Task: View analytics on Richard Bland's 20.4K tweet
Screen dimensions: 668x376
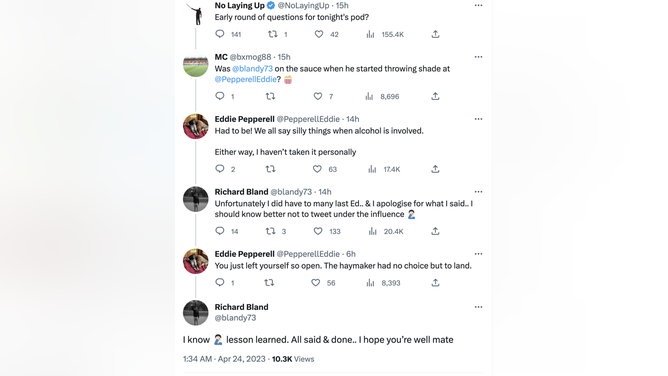Action: [x=372, y=231]
